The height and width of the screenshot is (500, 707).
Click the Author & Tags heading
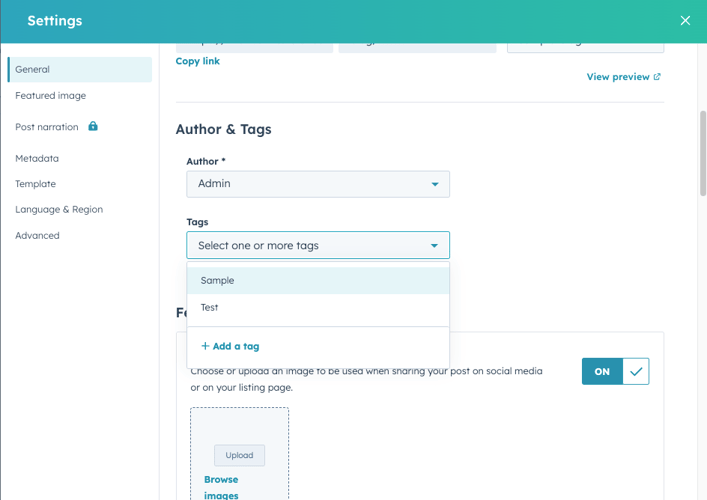coord(224,129)
